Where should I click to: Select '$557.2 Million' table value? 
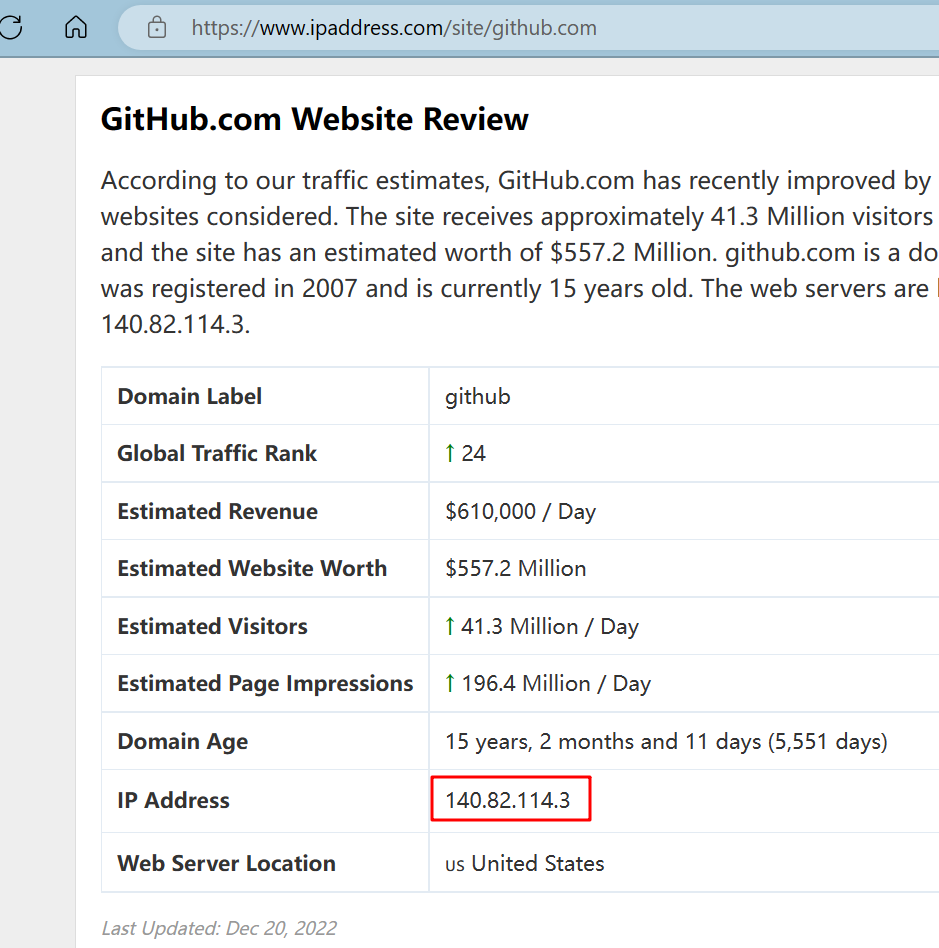click(516, 568)
